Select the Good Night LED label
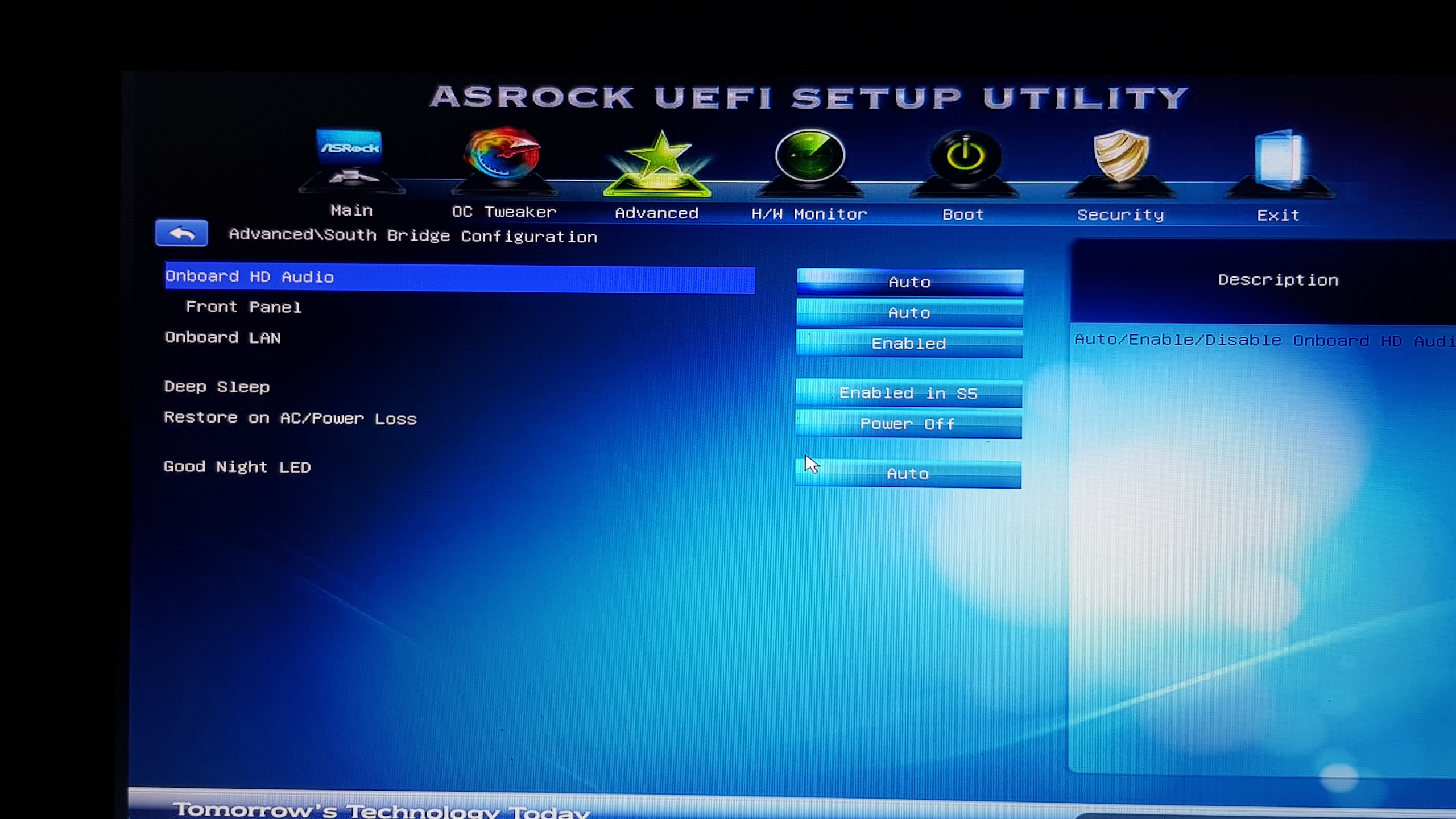Image resolution: width=1456 pixels, height=819 pixels. 237,467
